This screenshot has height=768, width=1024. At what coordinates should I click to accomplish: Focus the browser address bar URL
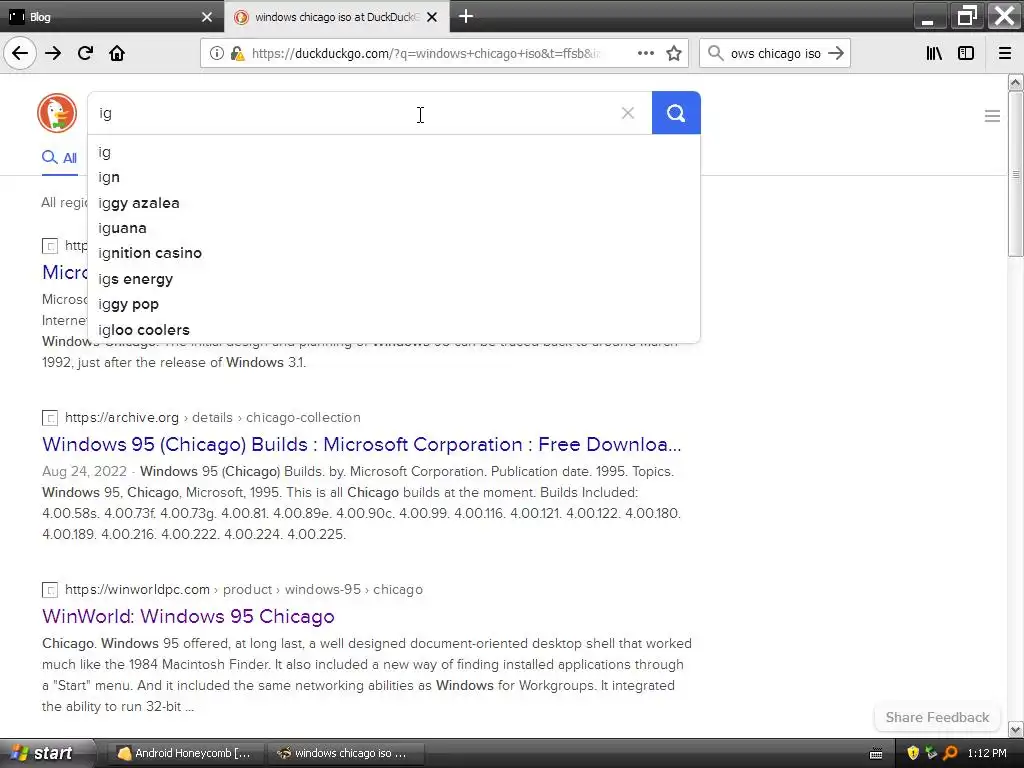(424, 54)
